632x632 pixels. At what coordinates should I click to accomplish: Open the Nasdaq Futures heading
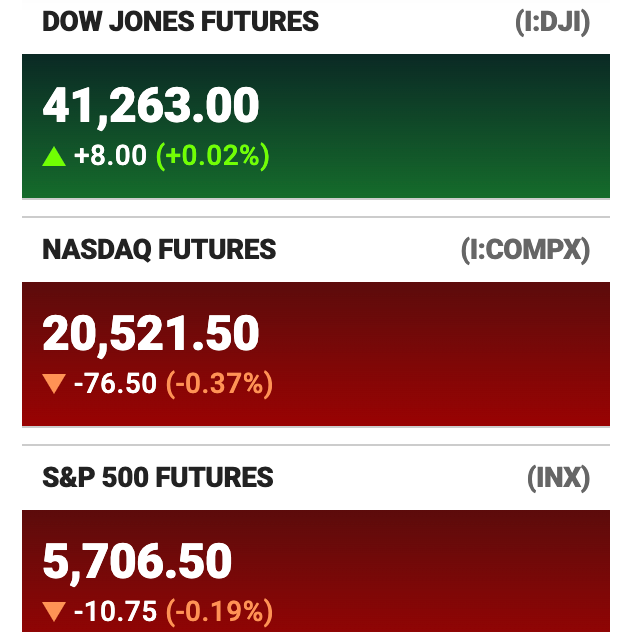(x=159, y=249)
